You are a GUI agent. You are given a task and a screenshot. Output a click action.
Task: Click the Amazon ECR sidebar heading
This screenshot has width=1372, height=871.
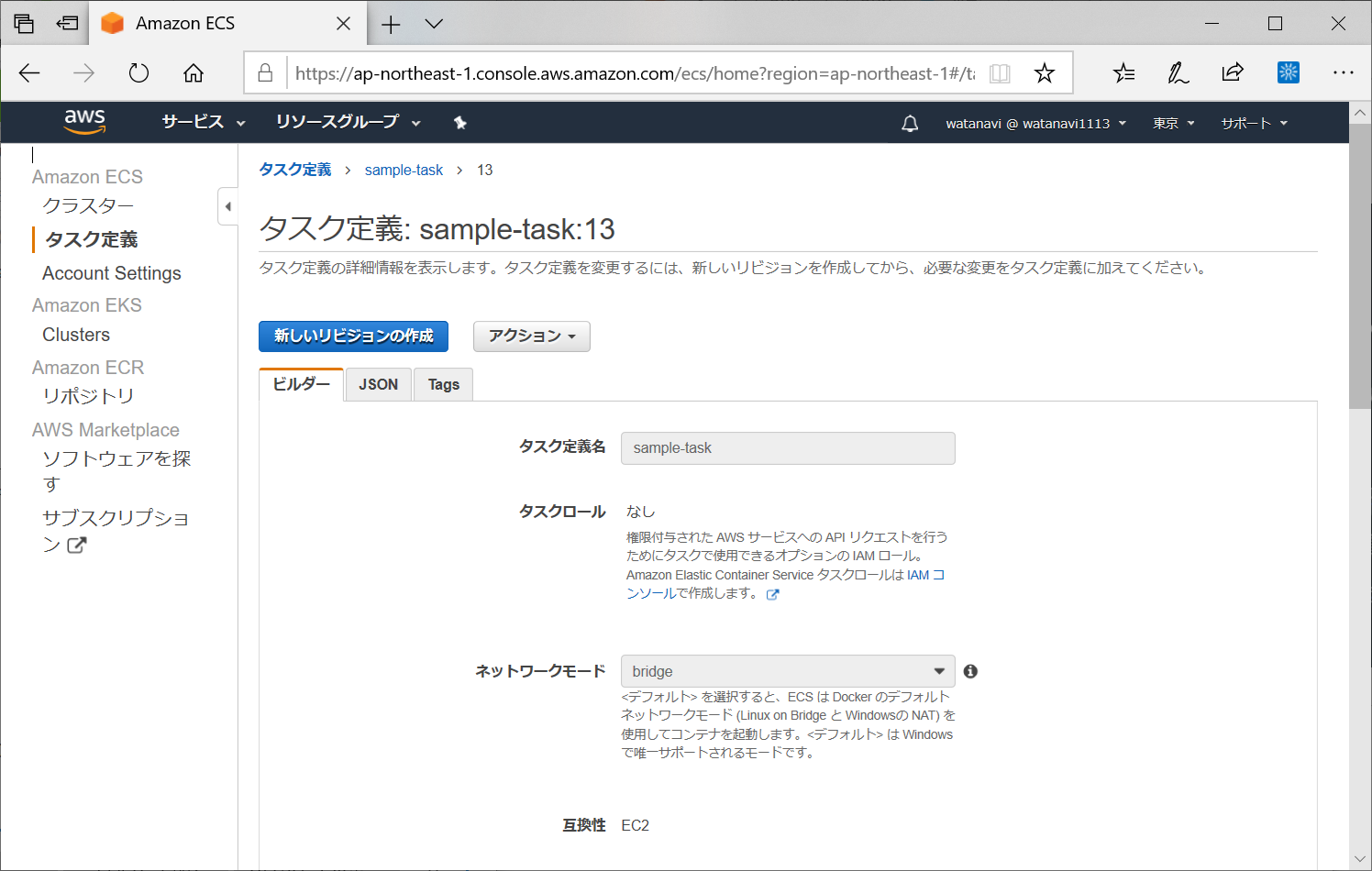pyautogui.click(x=88, y=368)
